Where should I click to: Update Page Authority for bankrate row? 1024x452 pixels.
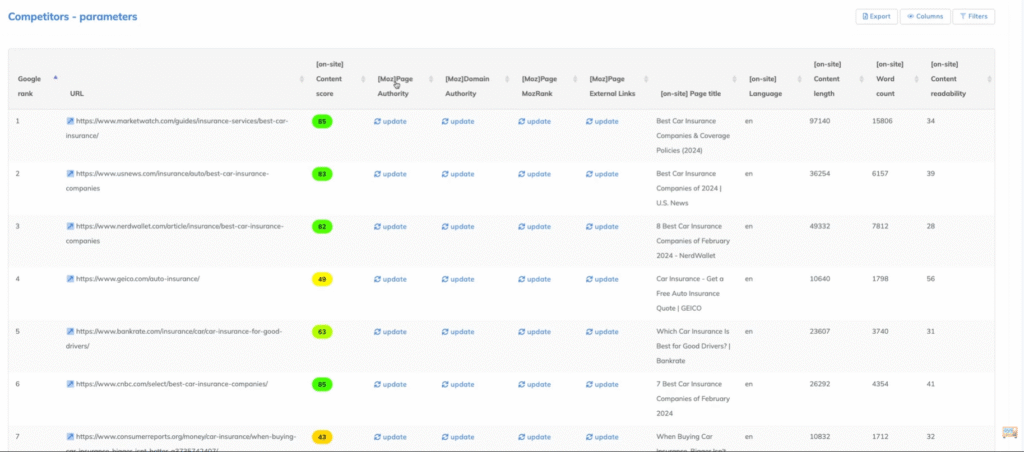pyautogui.click(x=390, y=332)
